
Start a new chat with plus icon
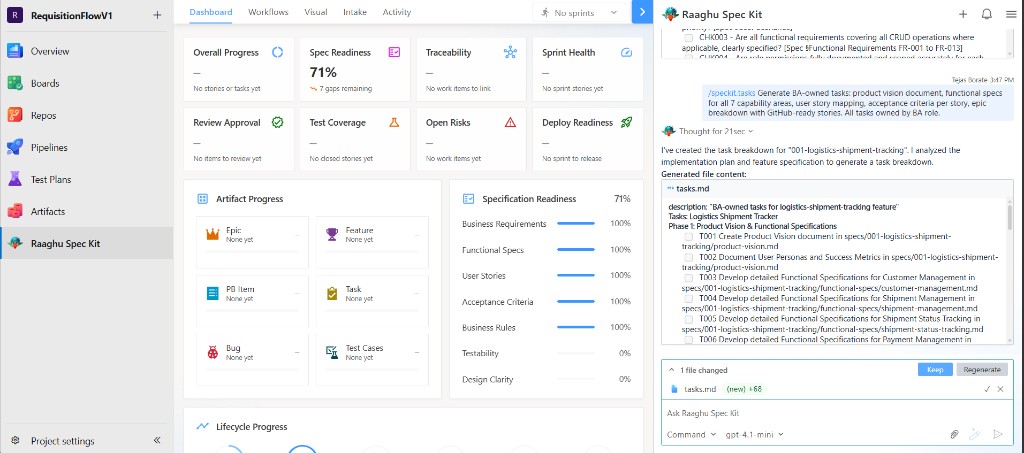pyautogui.click(x=963, y=14)
